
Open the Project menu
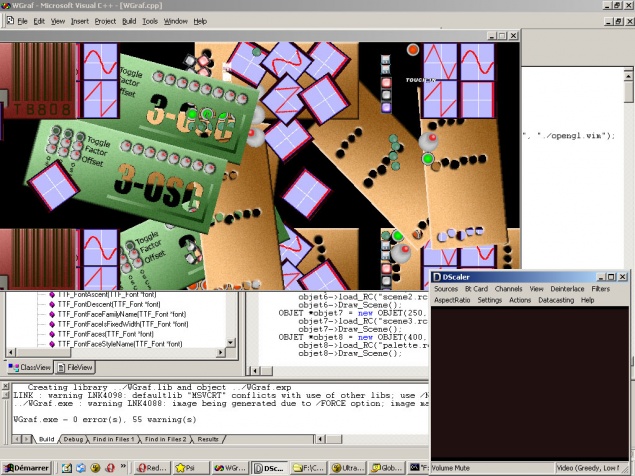click(105, 21)
